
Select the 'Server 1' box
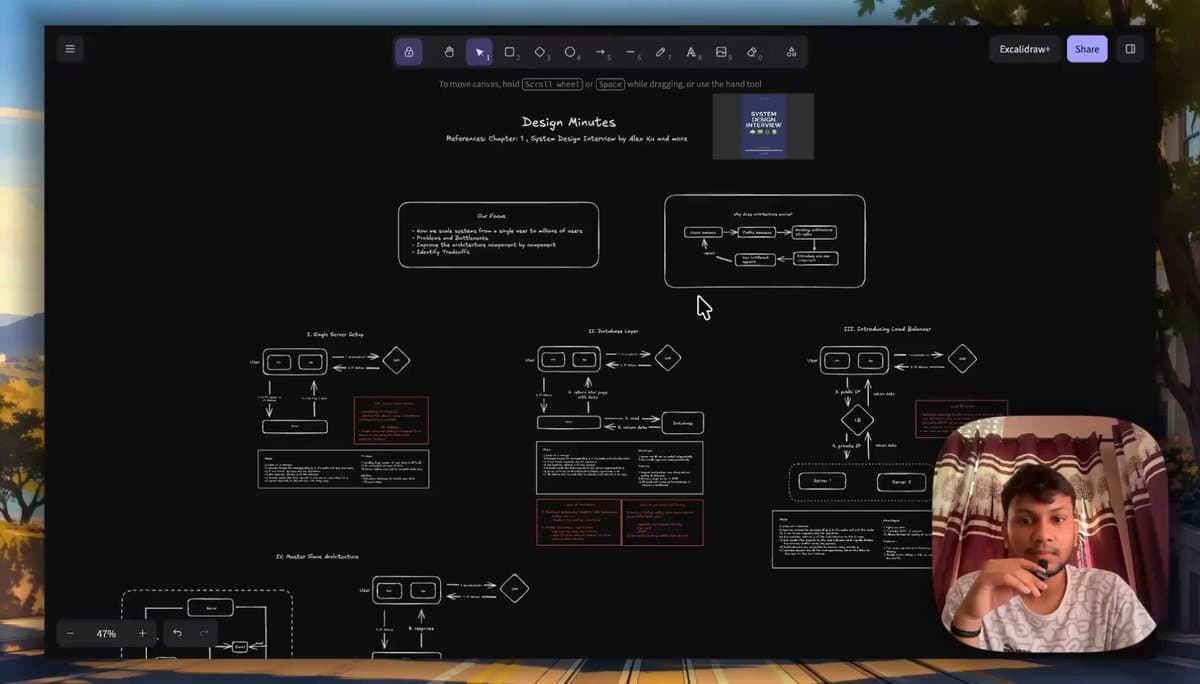(822, 481)
